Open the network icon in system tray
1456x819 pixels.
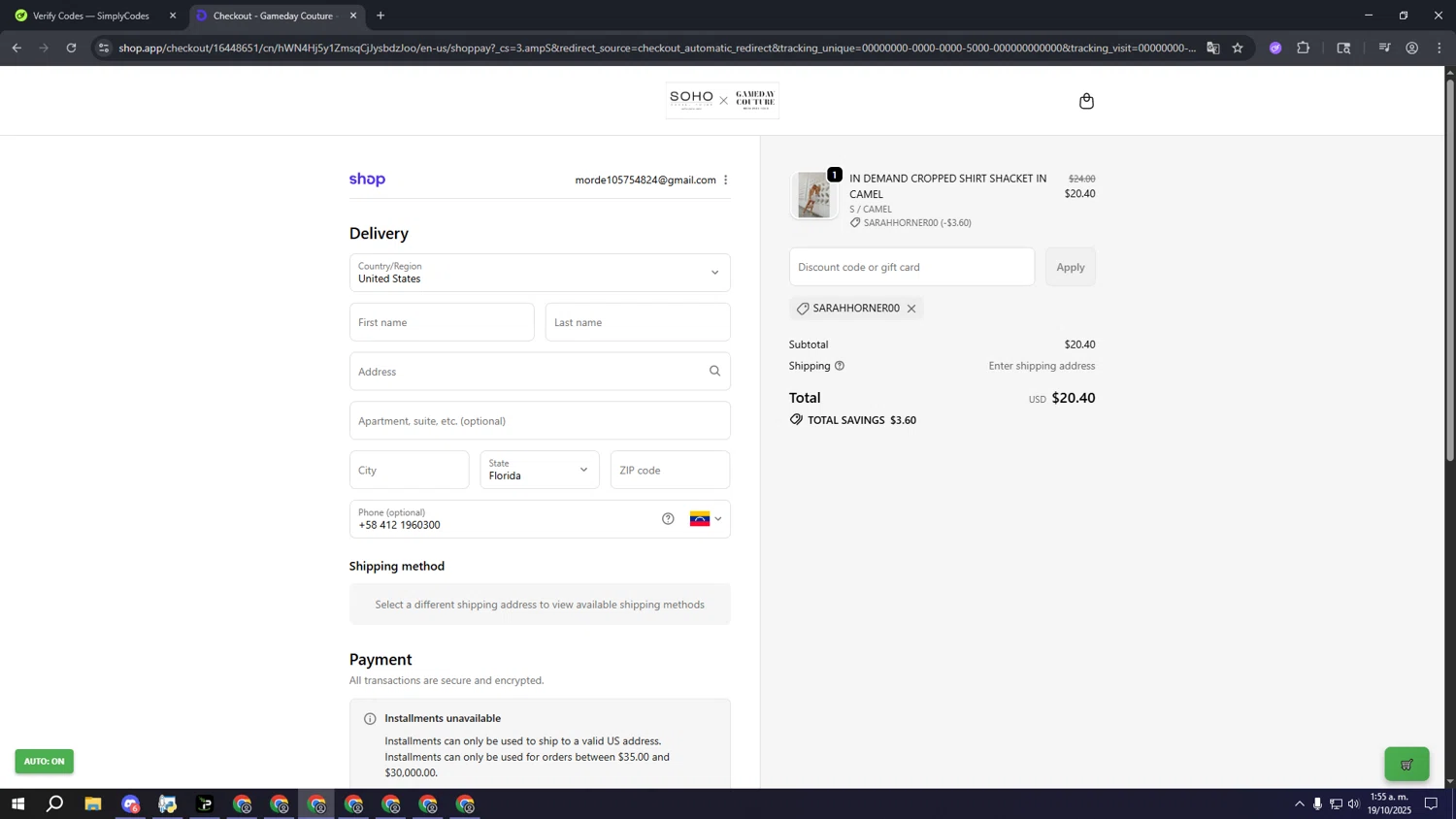[x=1336, y=804]
